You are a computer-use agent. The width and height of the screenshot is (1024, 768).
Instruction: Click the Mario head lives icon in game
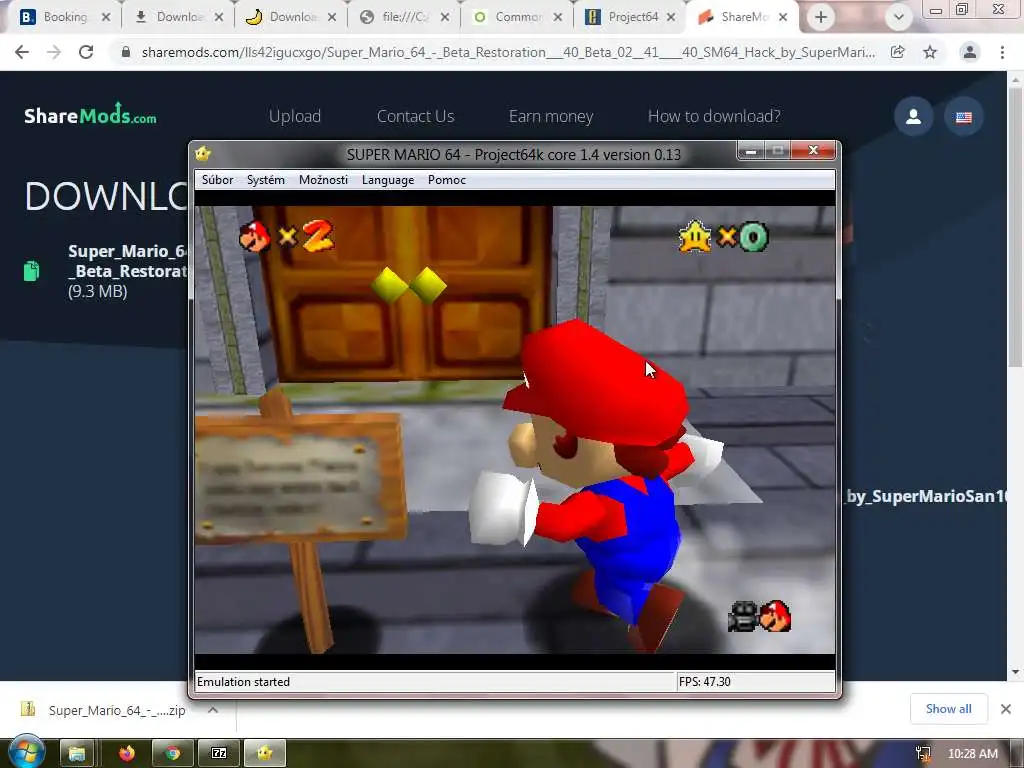[255, 236]
